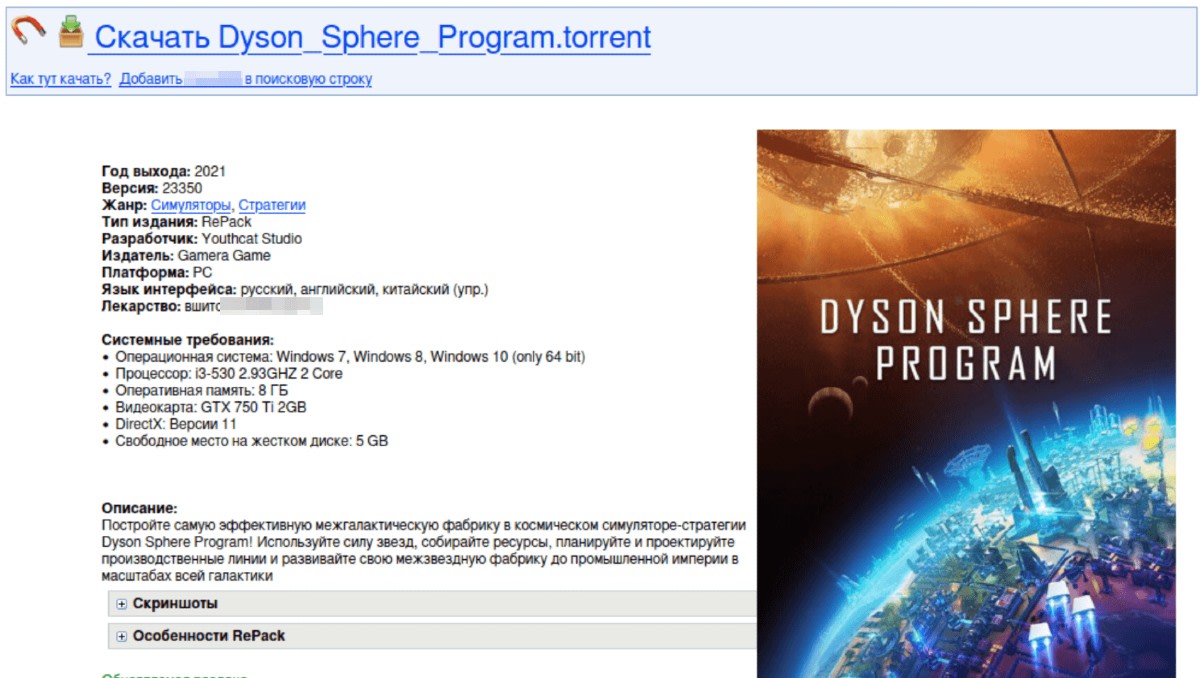Click the Издатель: Gamera Game line
The image size is (1200, 678).
point(186,256)
